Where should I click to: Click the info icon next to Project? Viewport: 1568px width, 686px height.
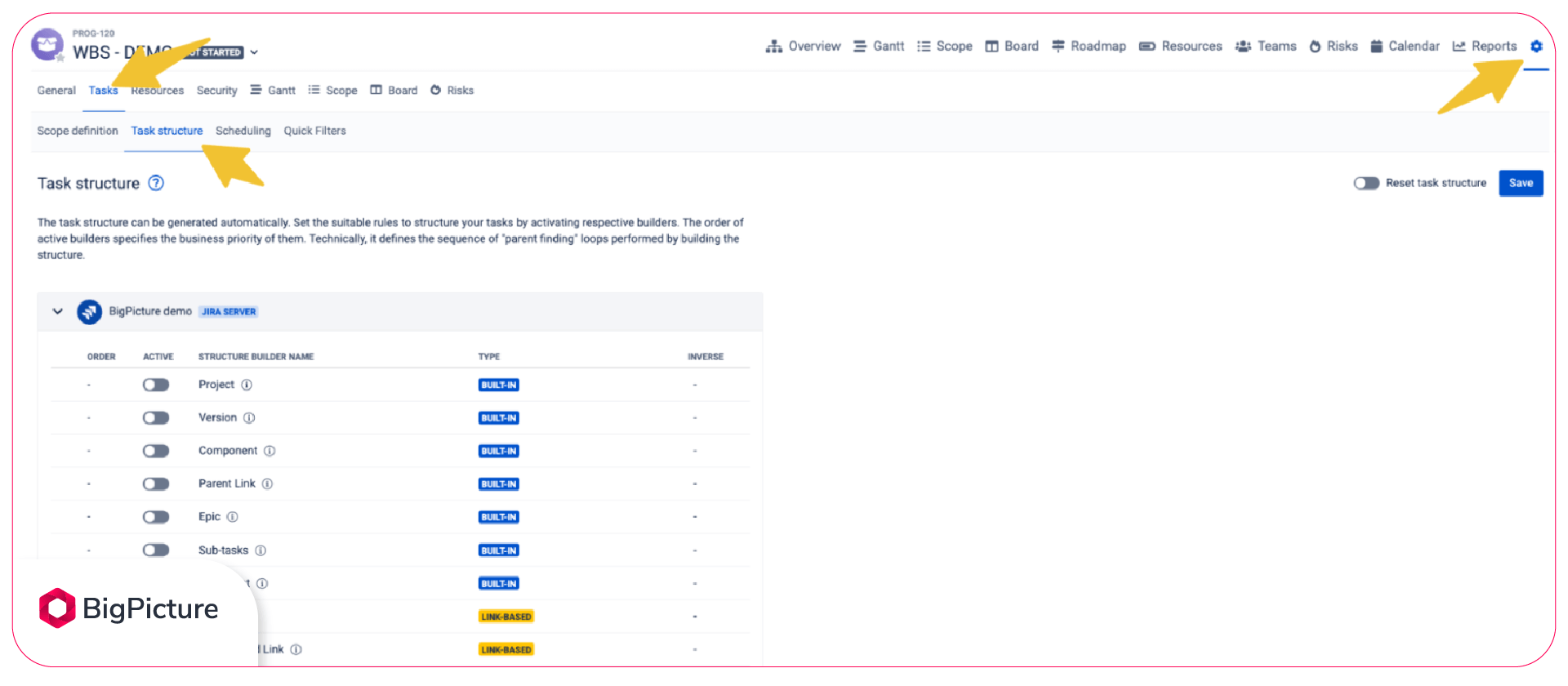coord(247,385)
